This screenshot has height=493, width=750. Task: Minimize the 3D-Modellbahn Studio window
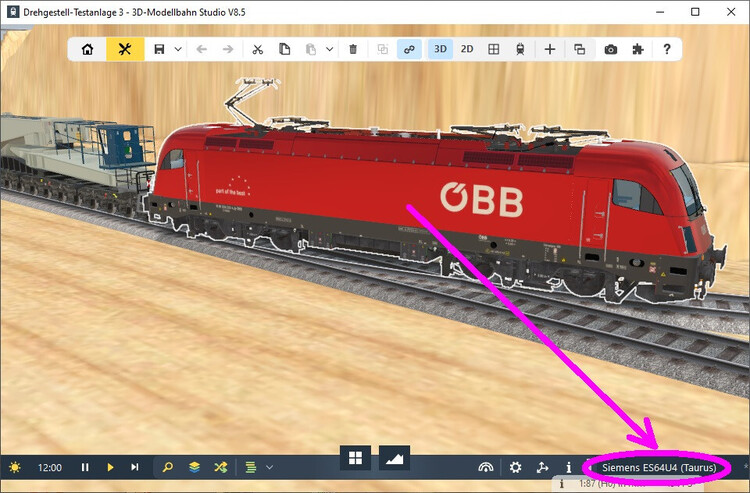[x=660, y=12]
